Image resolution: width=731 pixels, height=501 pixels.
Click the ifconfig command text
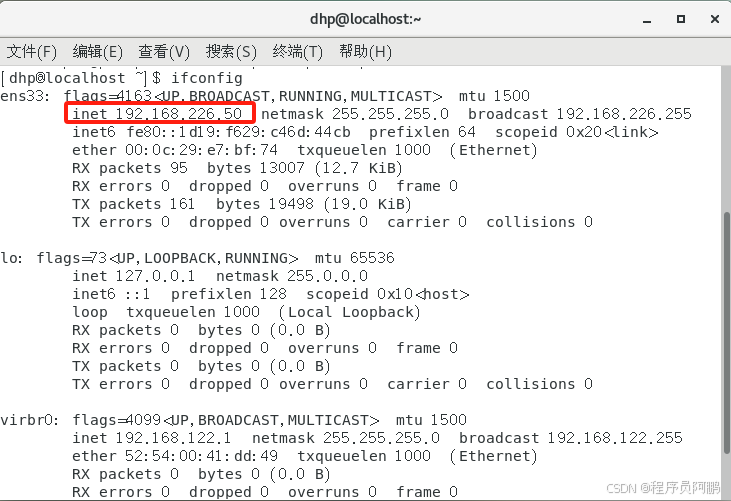[207, 78]
